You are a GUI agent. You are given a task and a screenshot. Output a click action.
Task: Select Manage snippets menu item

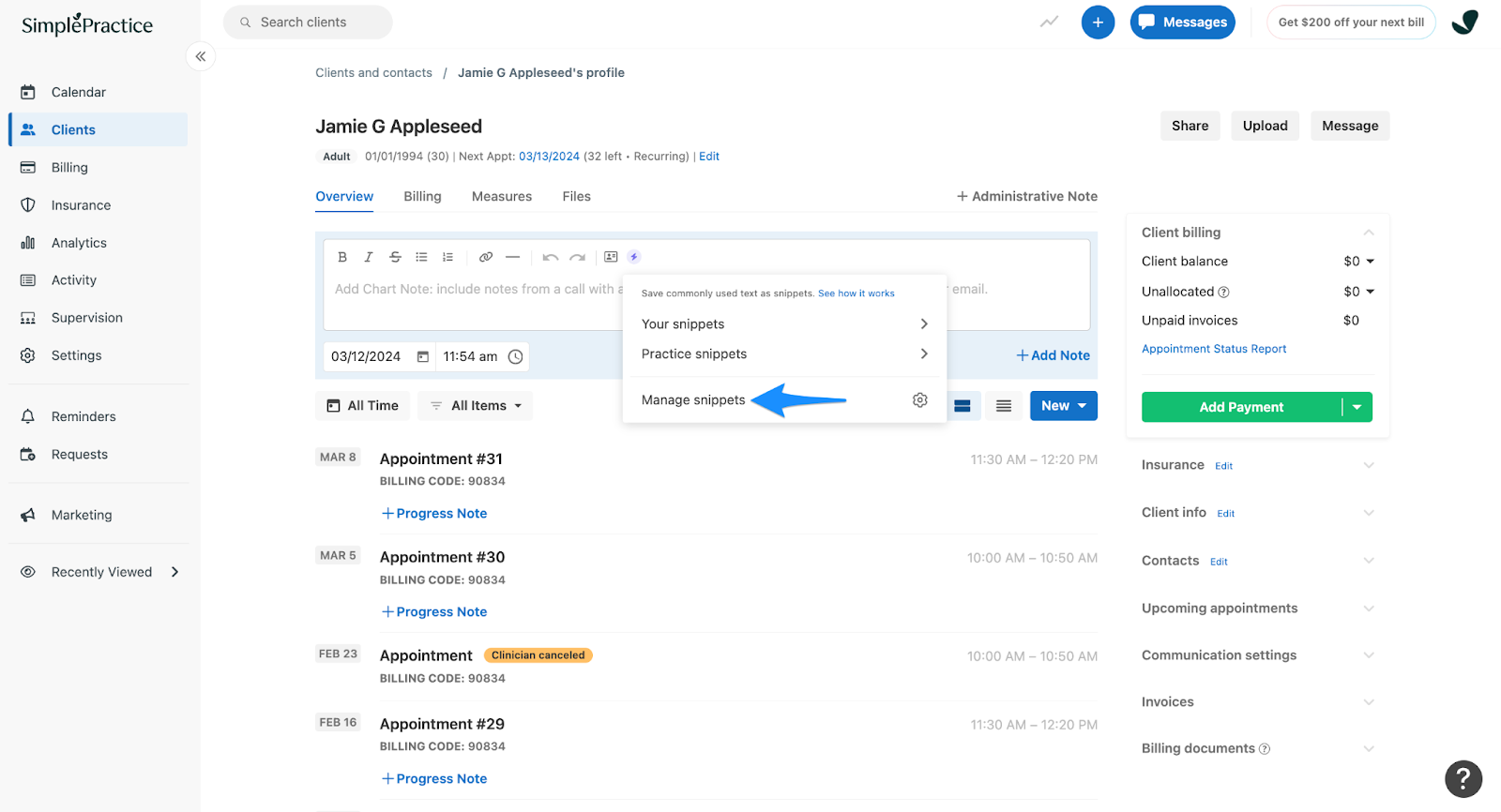(693, 400)
